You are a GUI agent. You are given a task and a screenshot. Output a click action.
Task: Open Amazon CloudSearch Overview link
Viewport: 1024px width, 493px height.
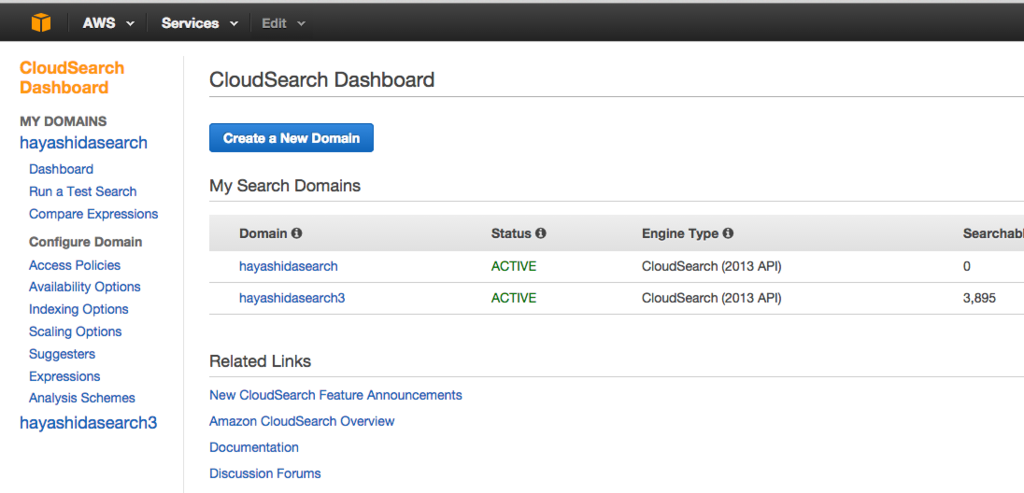pyautogui.click(x=302, y=421)
